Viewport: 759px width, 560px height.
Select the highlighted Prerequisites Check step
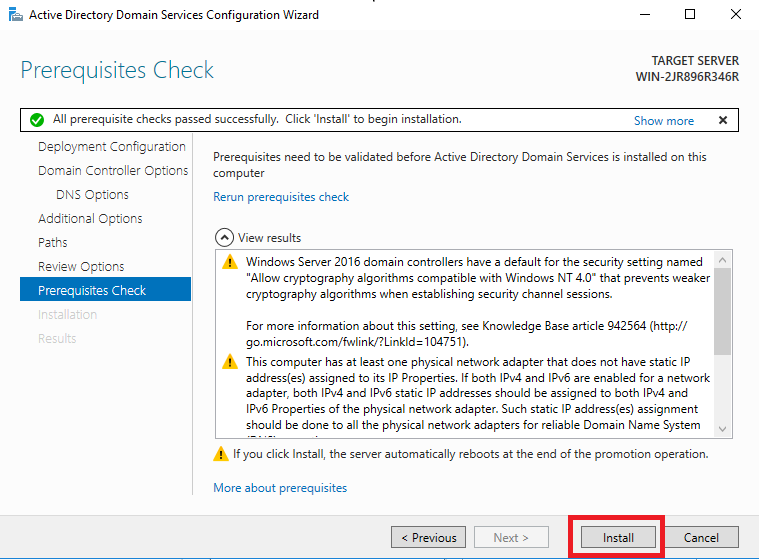click(106, 289)
